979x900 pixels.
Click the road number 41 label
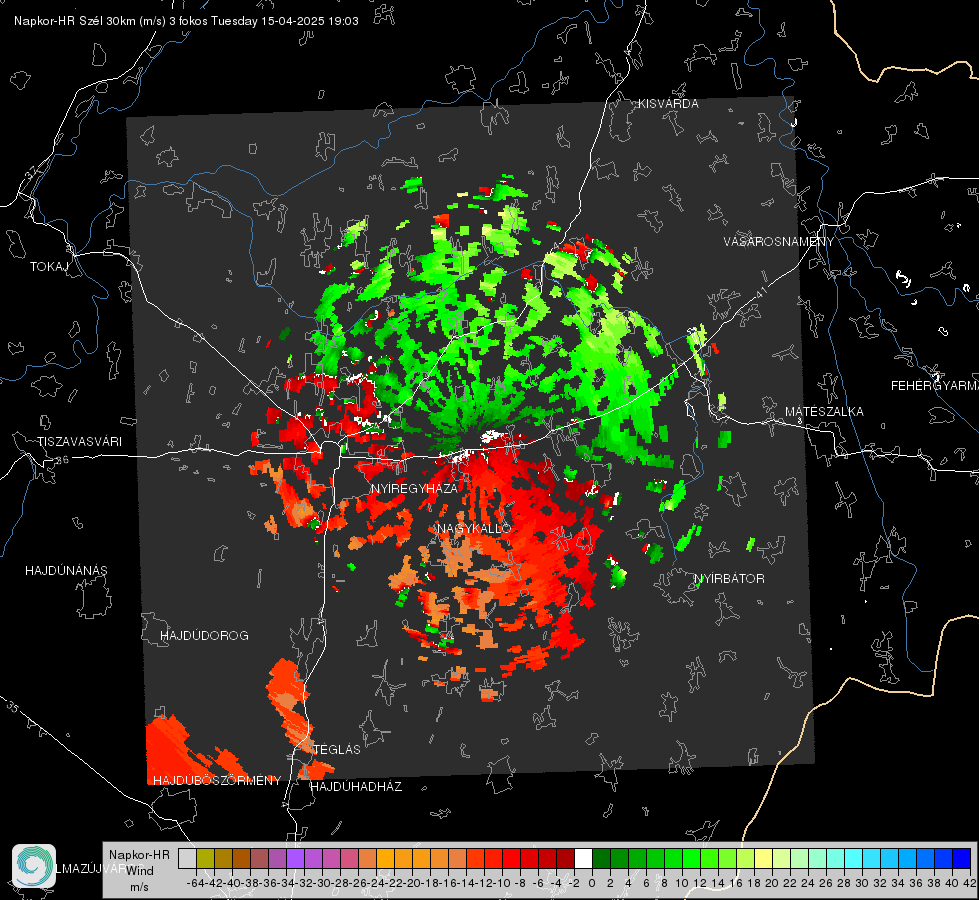pos(762,293)
